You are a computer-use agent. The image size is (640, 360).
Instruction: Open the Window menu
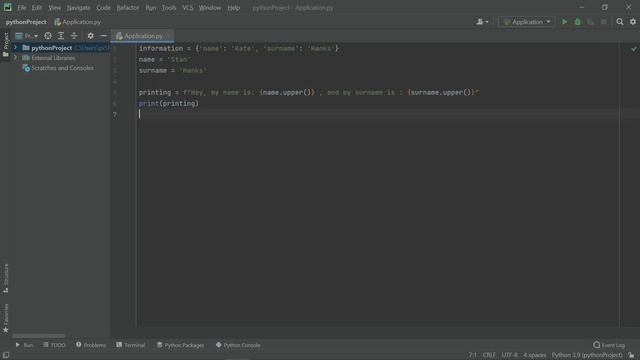(210, 8)
